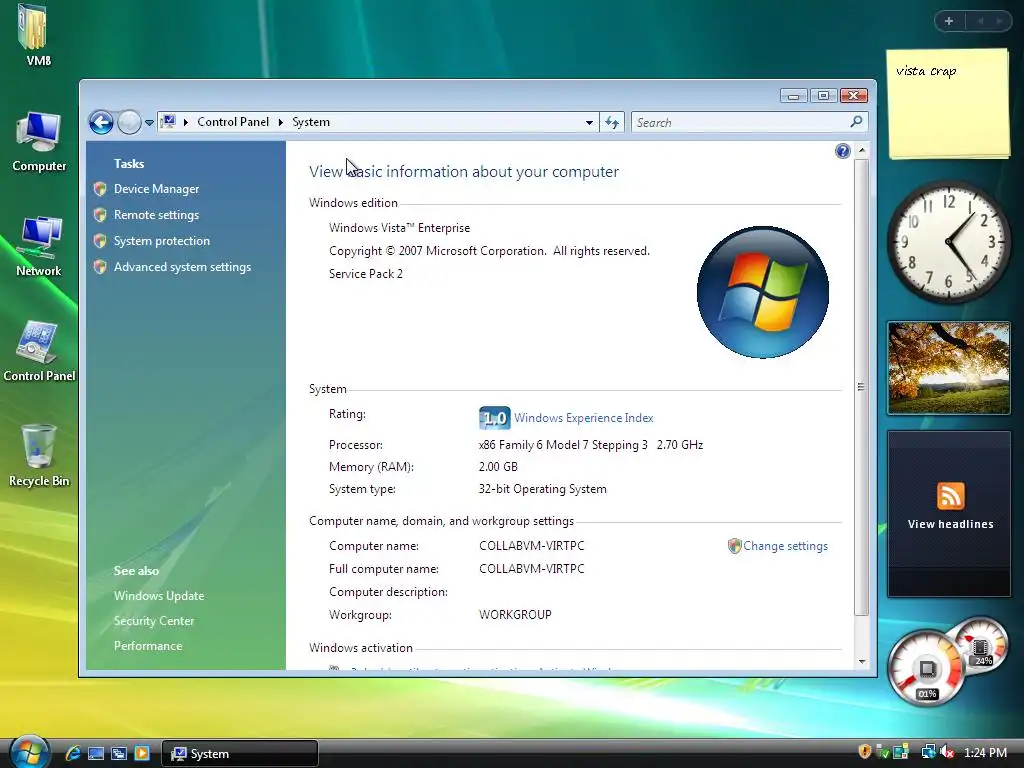
Task: Click the 1:24 PM taskbar clock
Action: 985,753
